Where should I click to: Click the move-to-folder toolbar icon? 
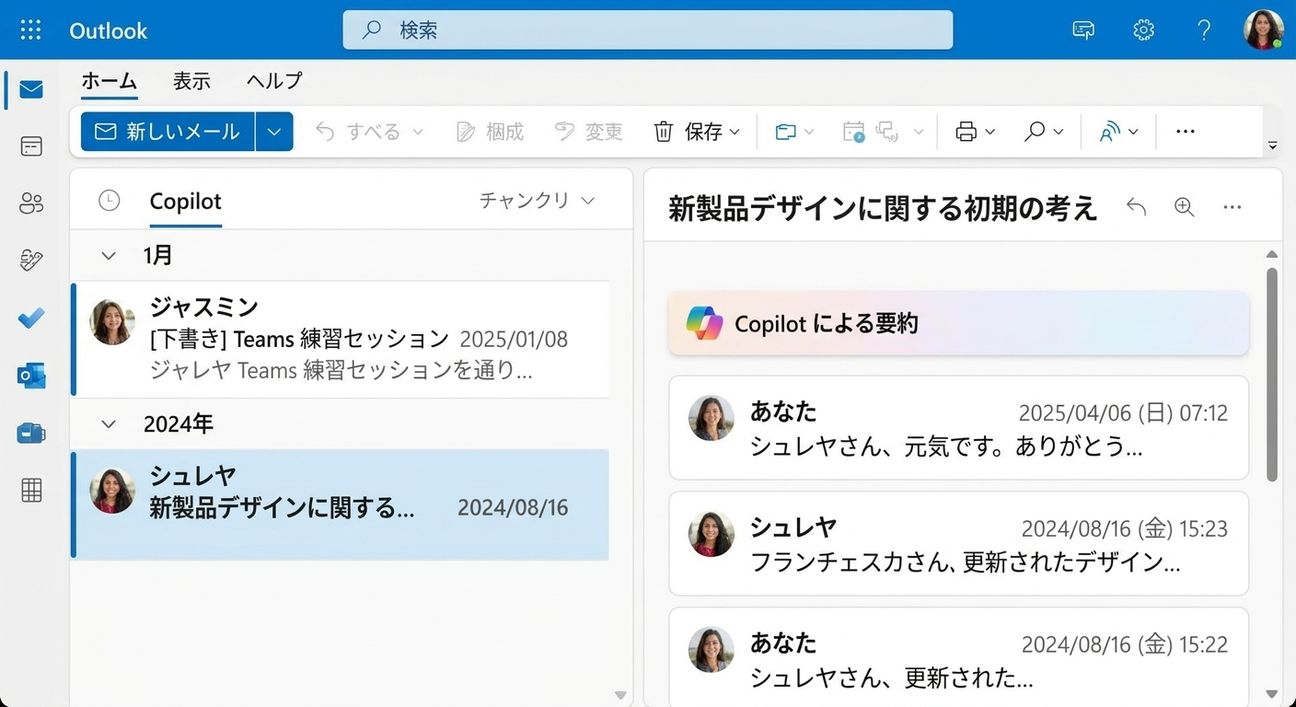pos(786,132)
